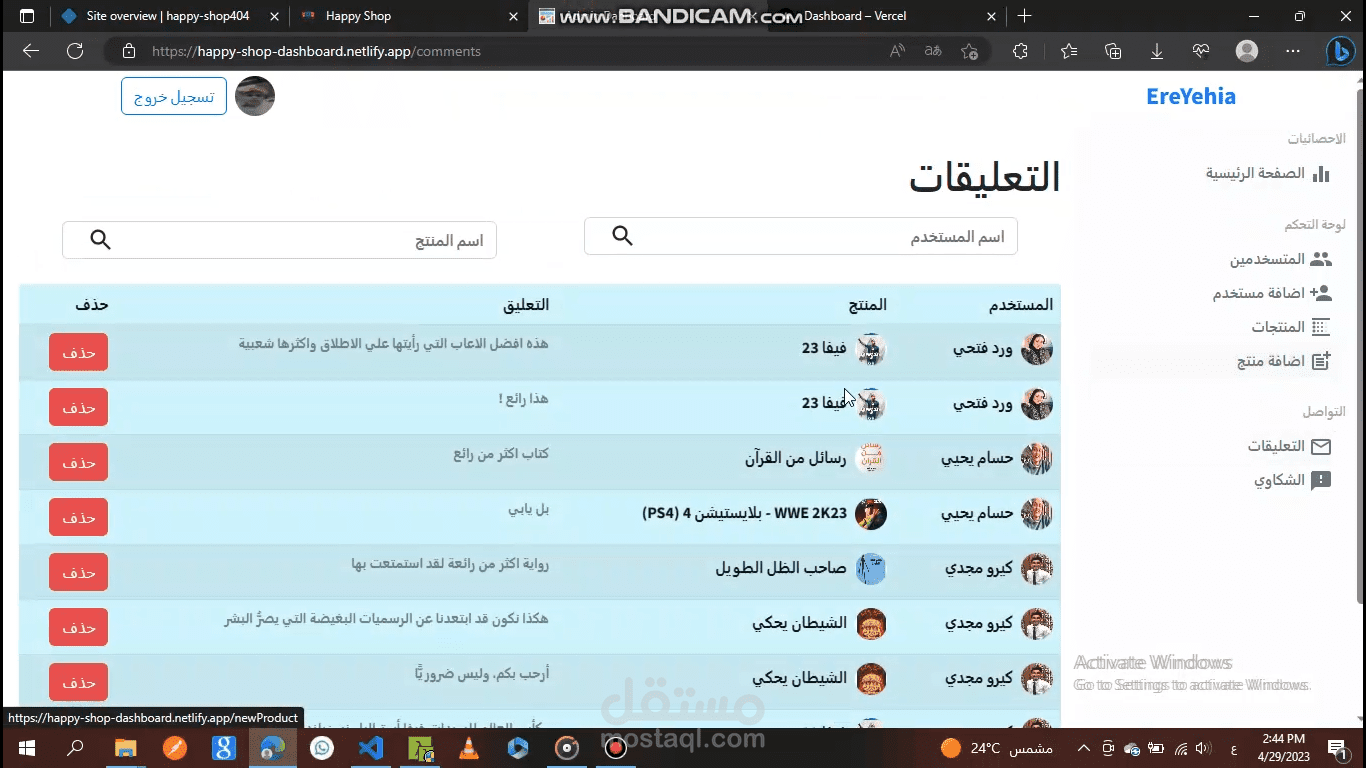Click the المنتجات grid icon
Screen dimensions: 1366x768
(1321, 327)
